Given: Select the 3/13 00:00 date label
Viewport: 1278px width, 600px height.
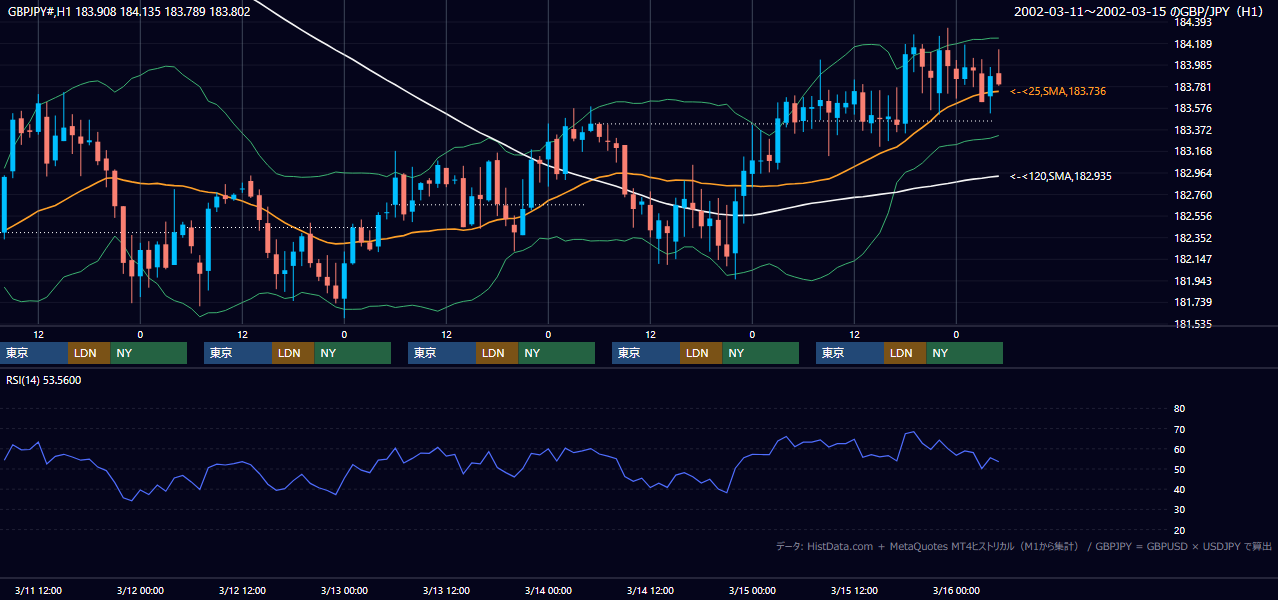Looking at the screenshot, I should [343, 590].
